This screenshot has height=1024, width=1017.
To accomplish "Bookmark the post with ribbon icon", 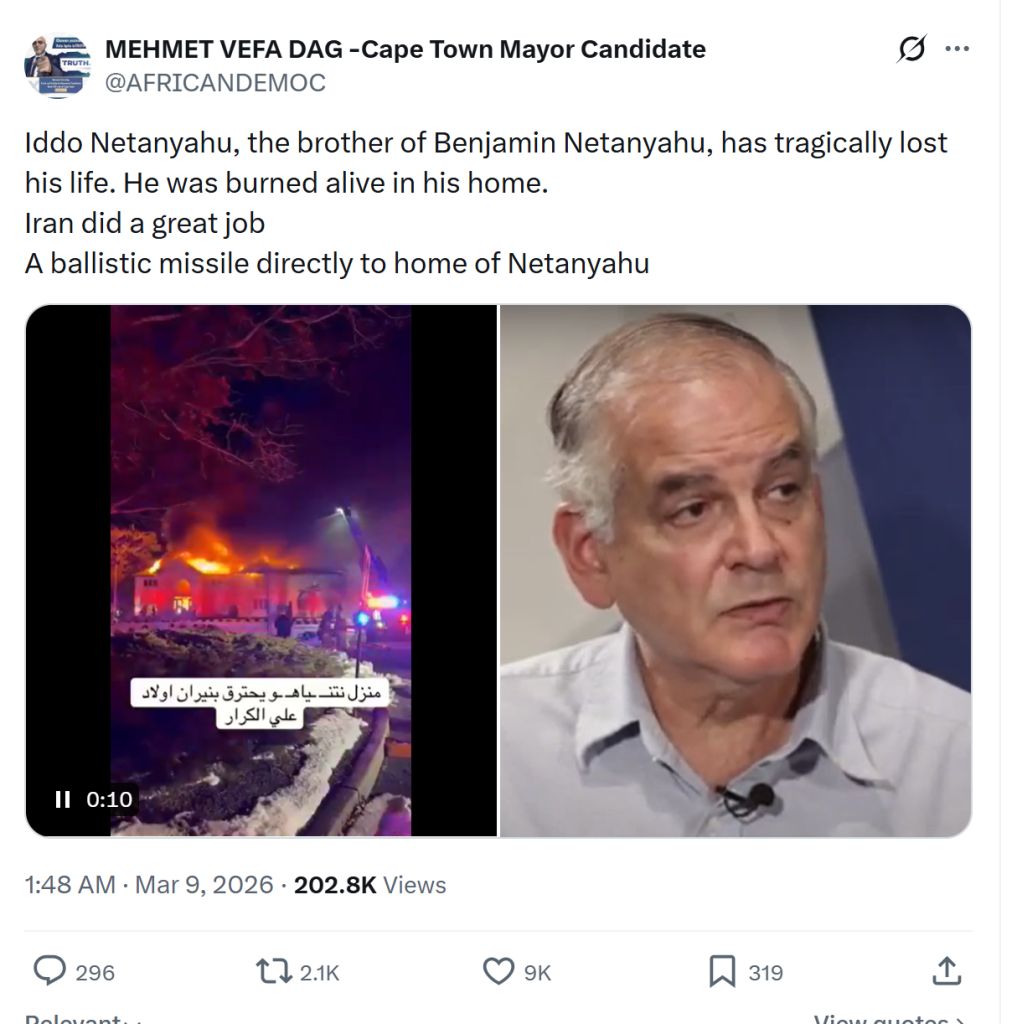I will (x=722, y=971).
